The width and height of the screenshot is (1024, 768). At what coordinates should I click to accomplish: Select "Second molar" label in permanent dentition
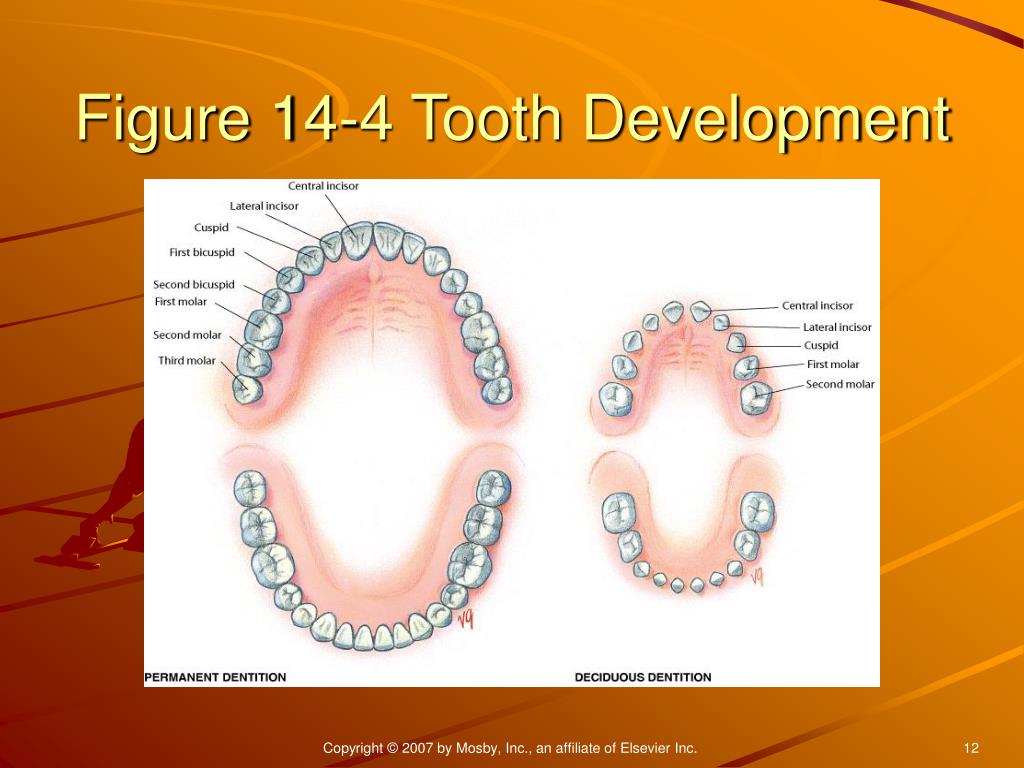coord(187,335)
